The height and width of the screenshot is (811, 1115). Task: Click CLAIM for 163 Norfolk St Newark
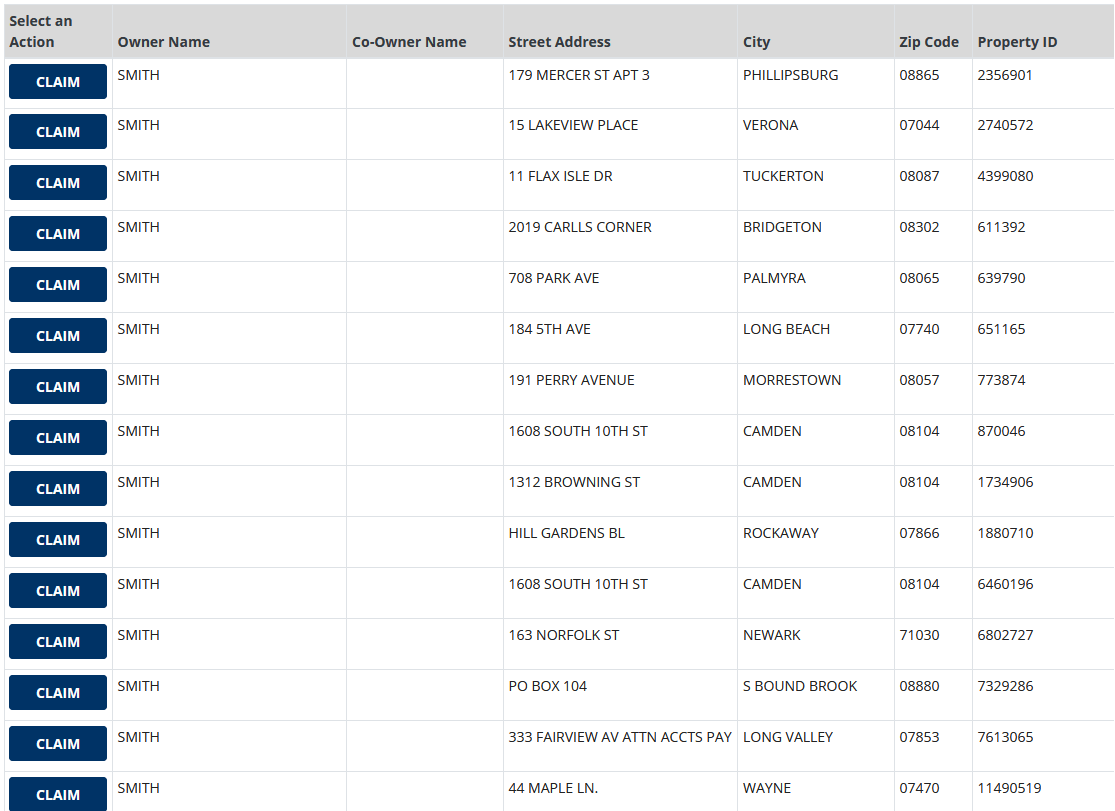[58, 642]
